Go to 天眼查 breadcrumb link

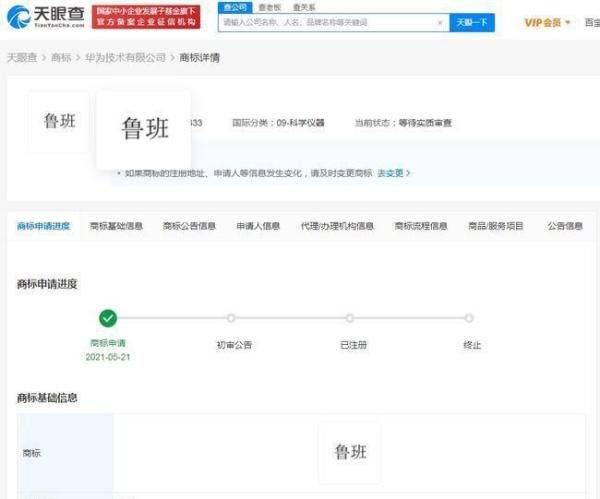(22, 58)
